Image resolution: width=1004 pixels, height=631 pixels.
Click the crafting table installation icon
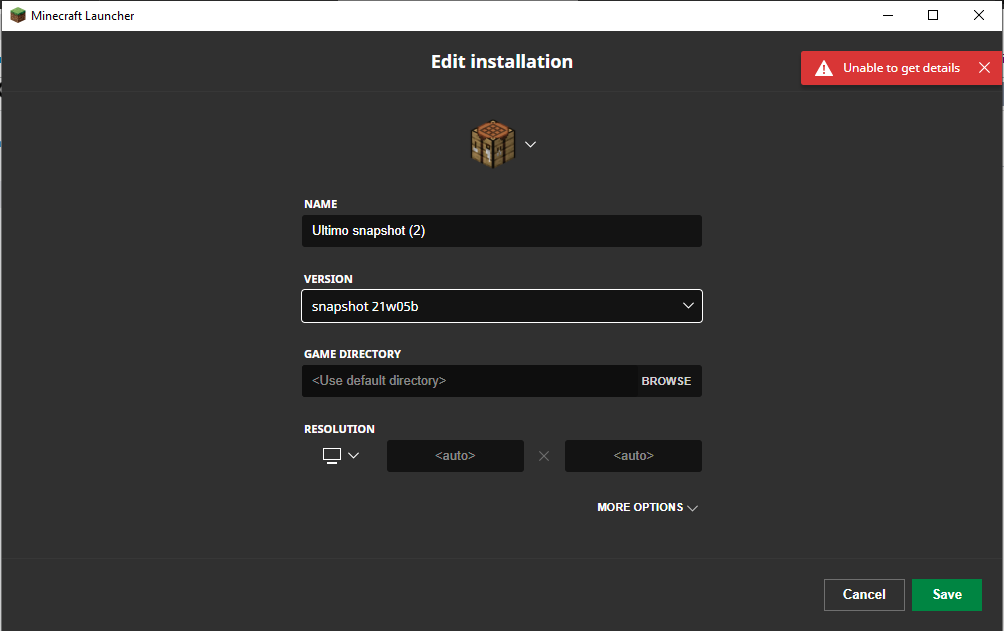pyautogui.click(x=493, y=144)
